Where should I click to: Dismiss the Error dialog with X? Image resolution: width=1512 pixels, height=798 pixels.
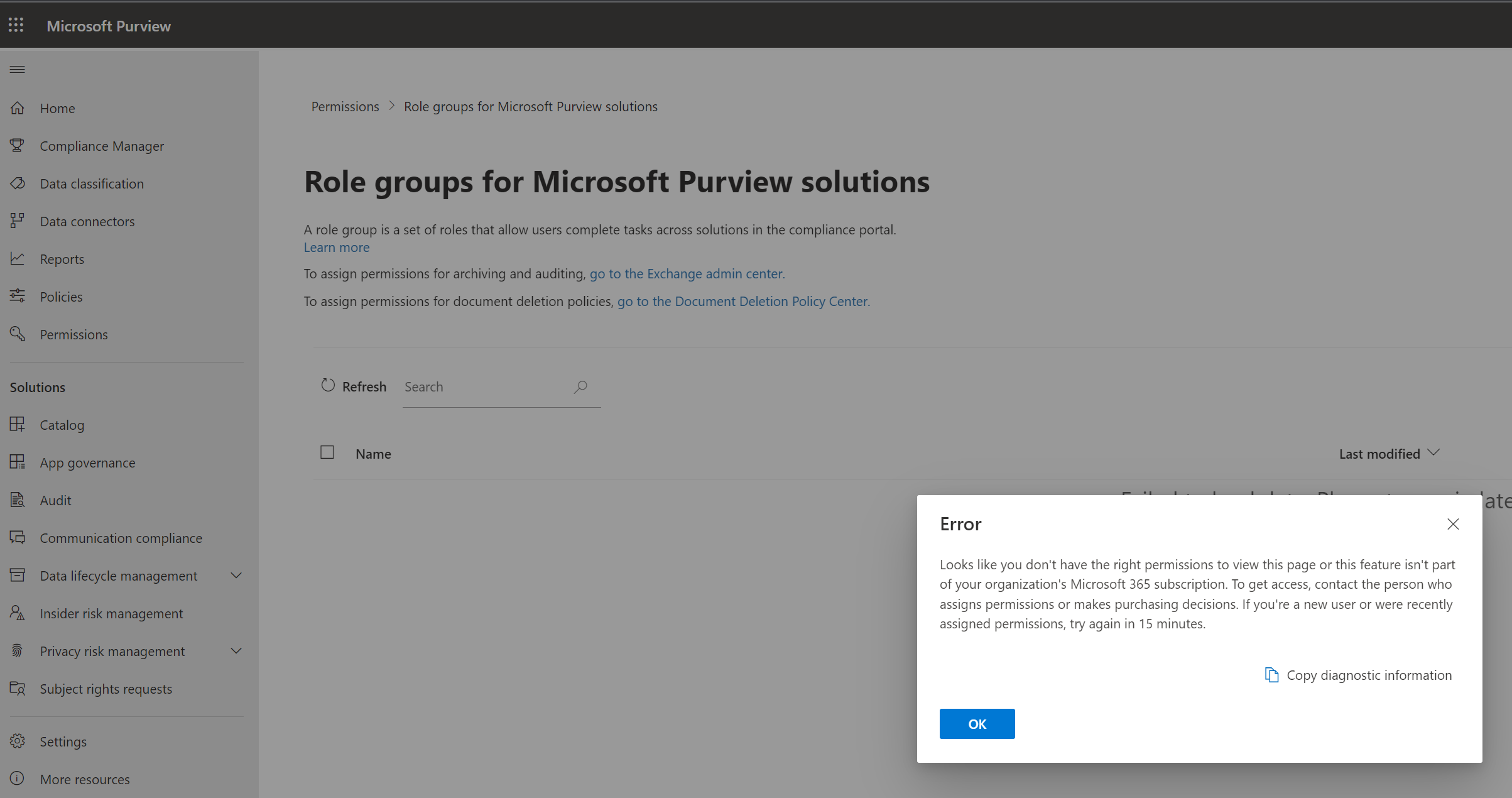point(1453,524)
